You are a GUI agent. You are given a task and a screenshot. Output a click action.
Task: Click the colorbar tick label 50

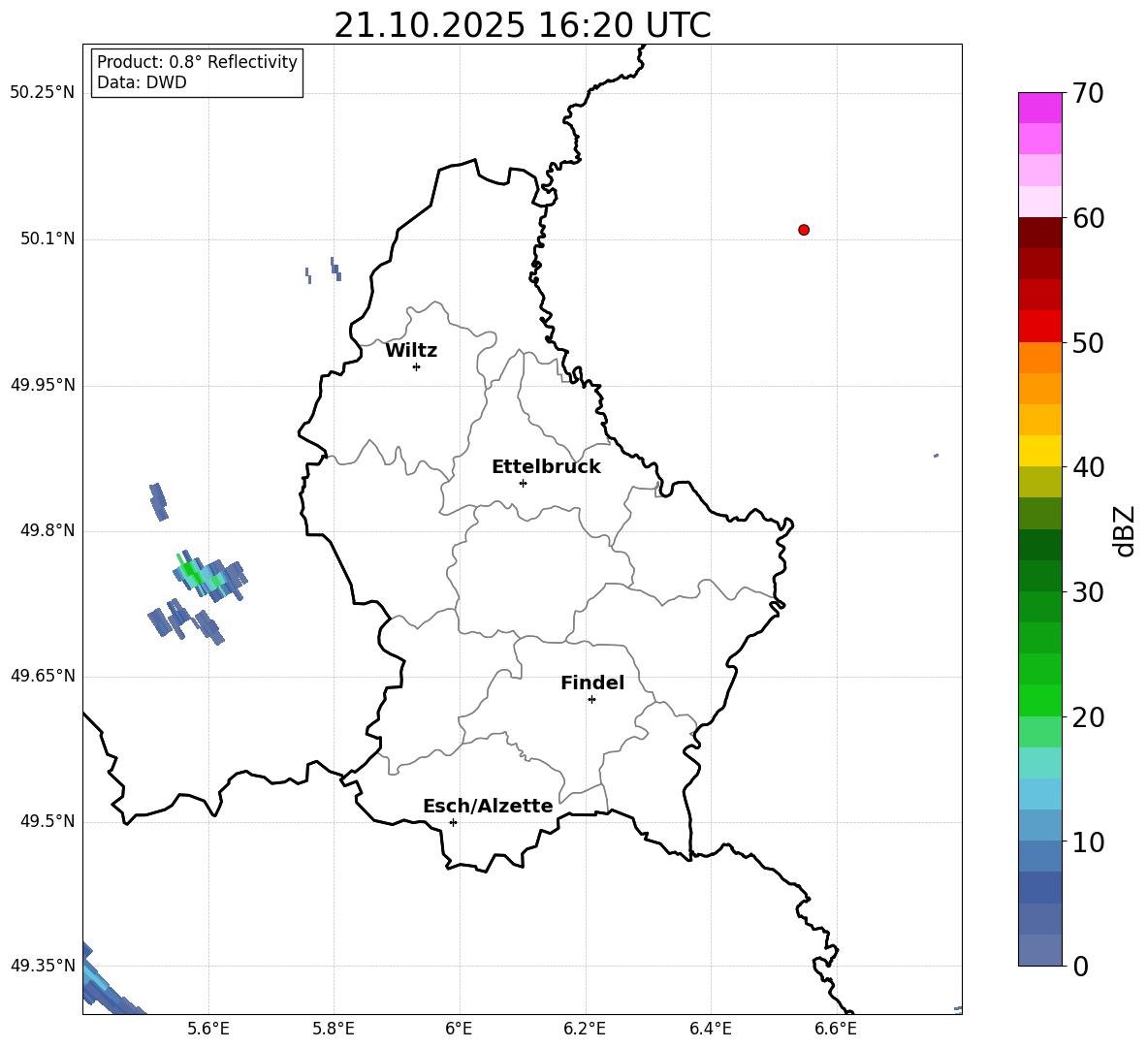pos(1088,342)
